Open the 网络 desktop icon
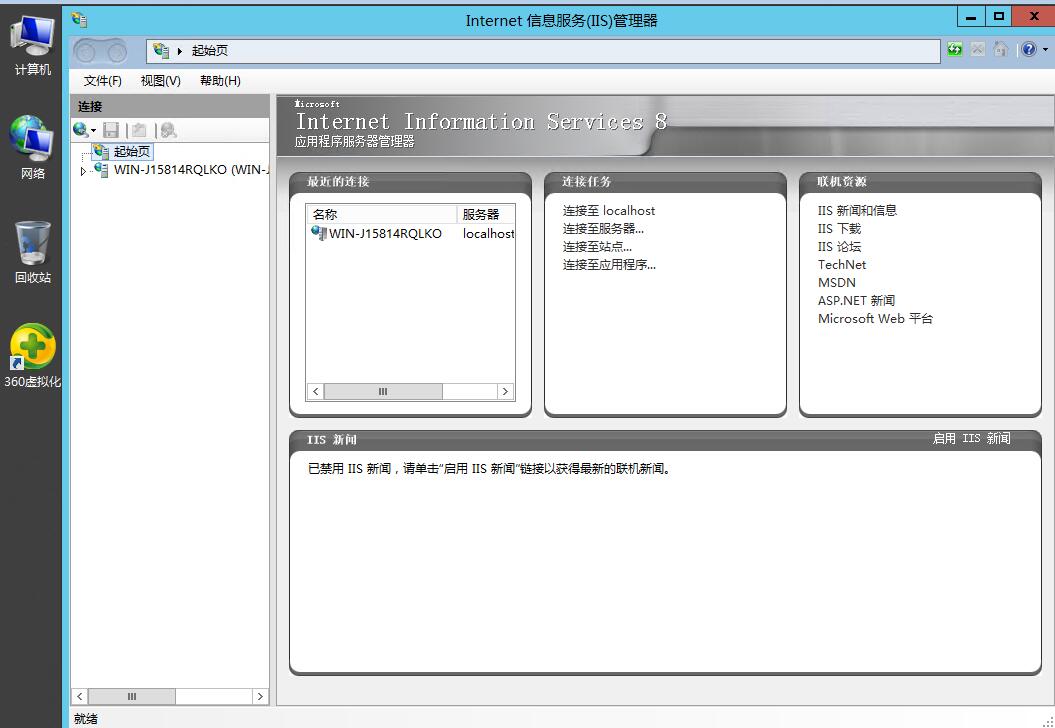Screen dimensions: 1055x728 pyautogui.click(x=32, y=147)
